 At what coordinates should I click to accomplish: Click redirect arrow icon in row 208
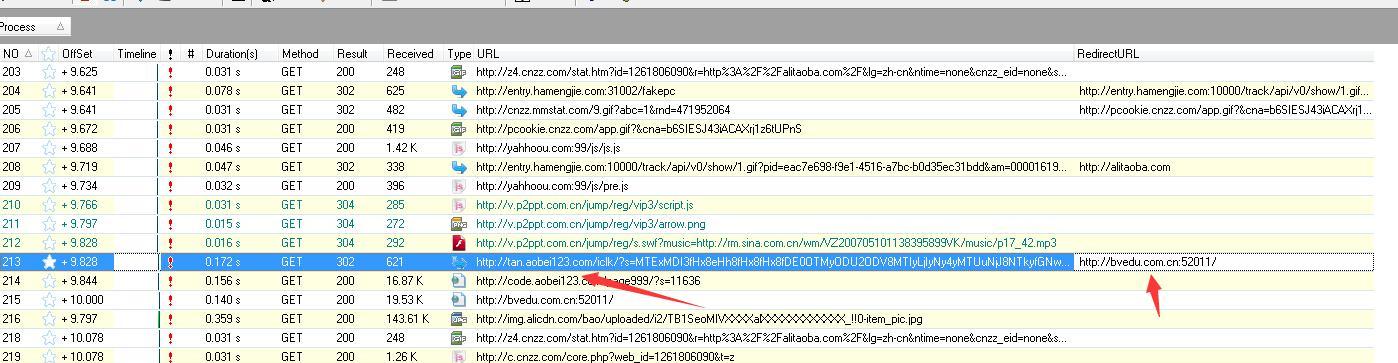pyautogui.click(x=459, y=167)
